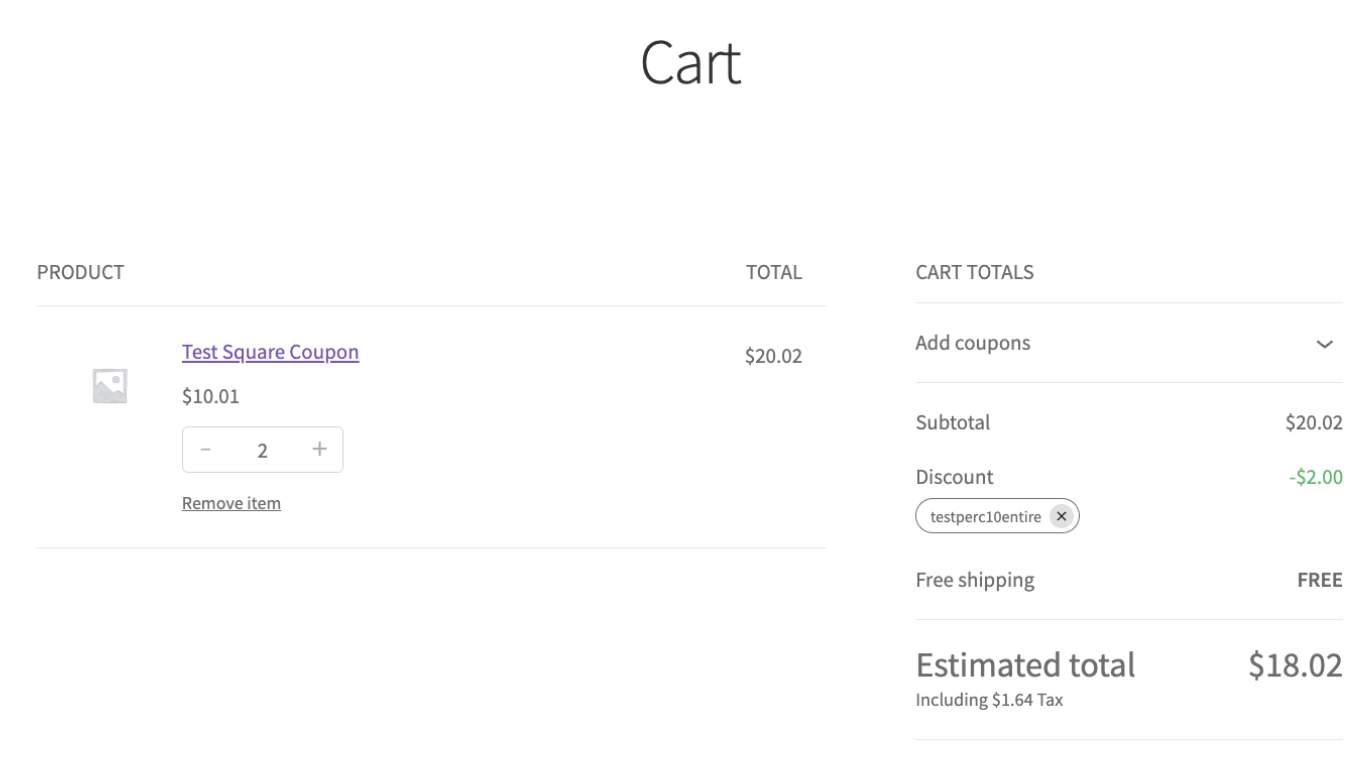The height and width of the screenshot is (772, 1360).
Task: Click the green -$2.00 discount amount
Action: point(1315,477)
